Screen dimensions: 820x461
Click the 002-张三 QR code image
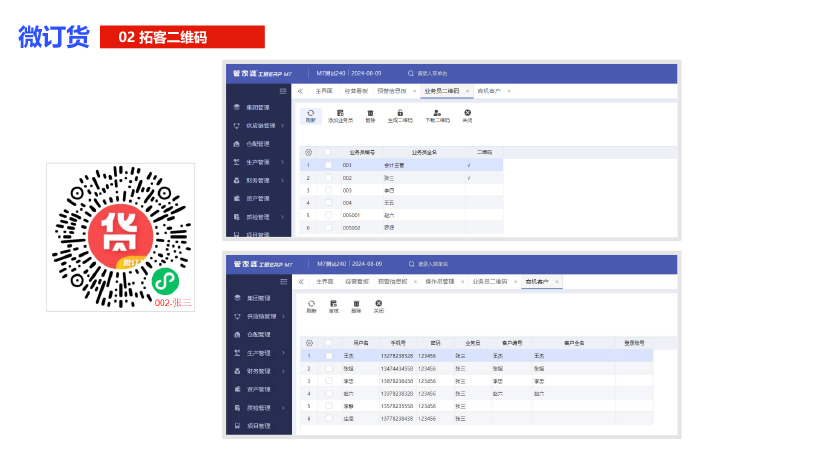click(120, 236)
